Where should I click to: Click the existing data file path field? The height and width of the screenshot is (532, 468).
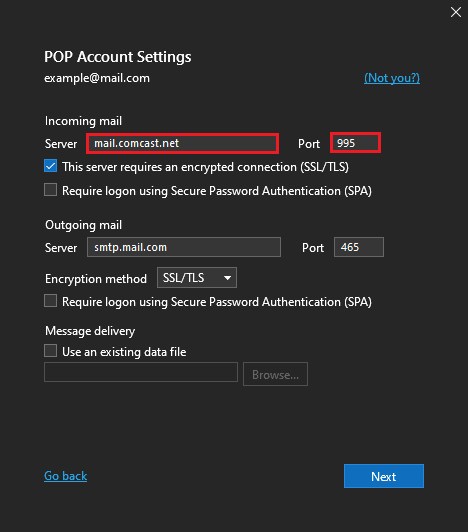click(141, 372)
